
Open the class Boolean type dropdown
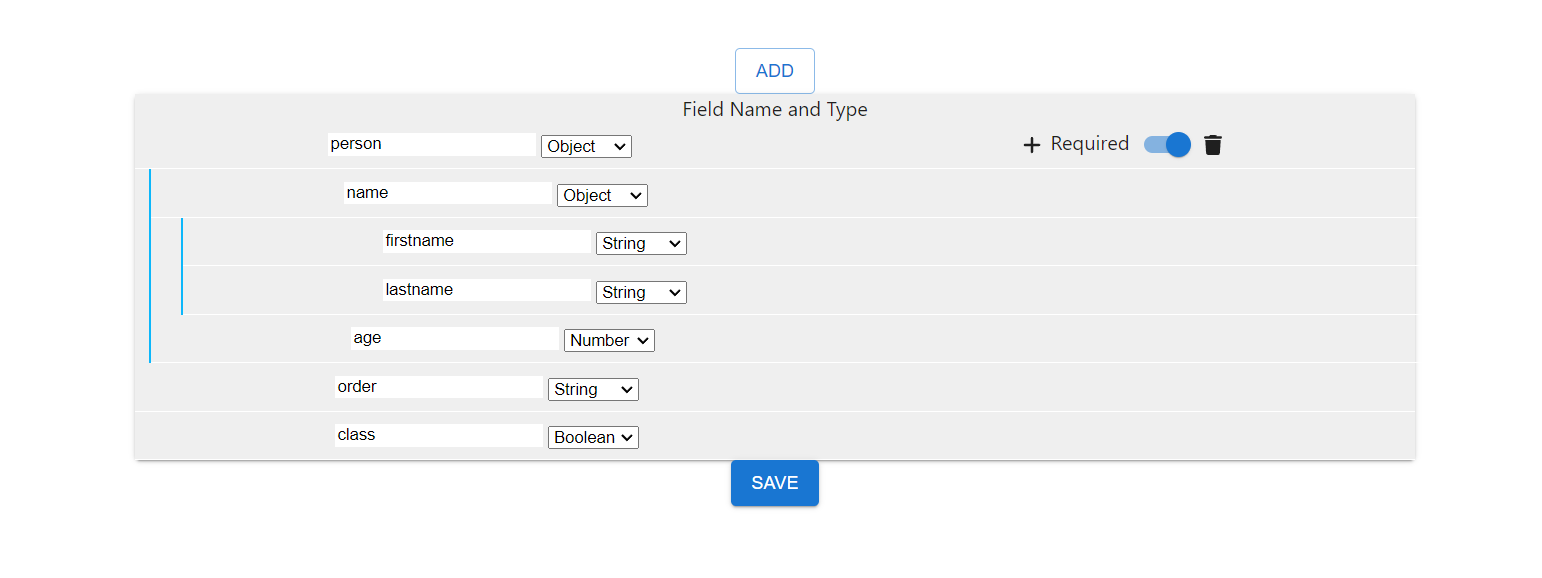tap(593, 437)
